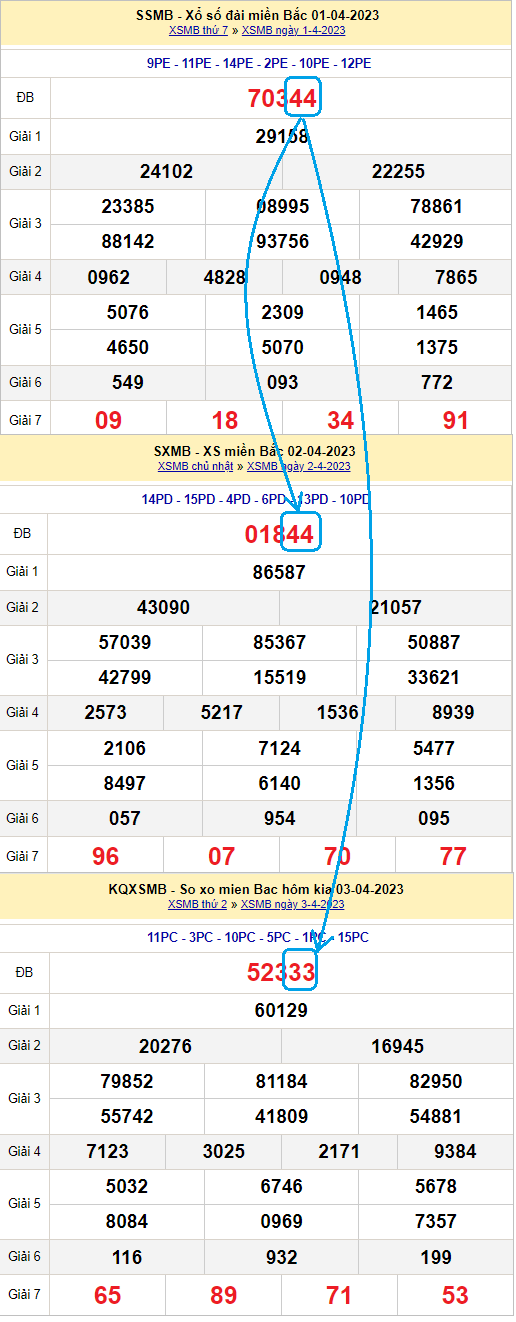
Task: Click the red number 53 in Giải 7
Action: tap(455, 1296)
